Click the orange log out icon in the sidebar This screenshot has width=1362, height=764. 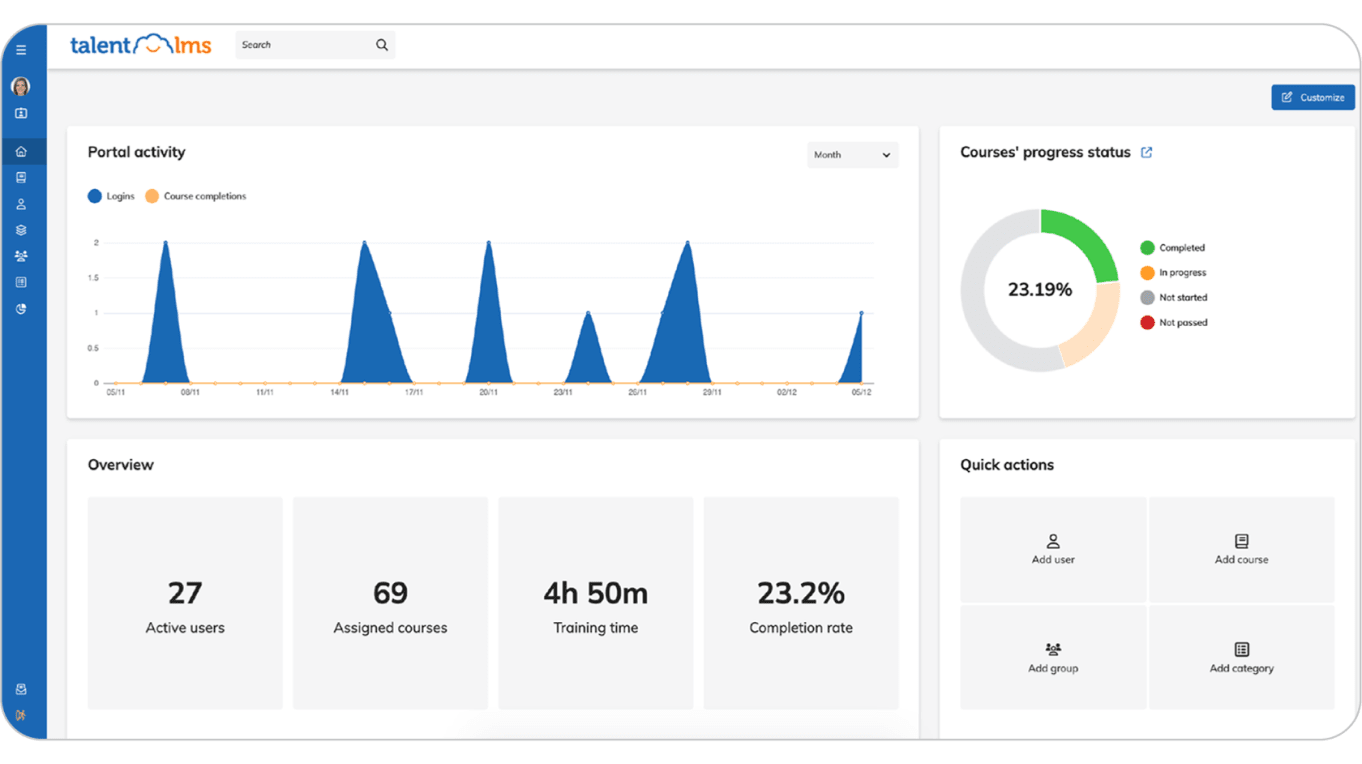tap(21, 715)
